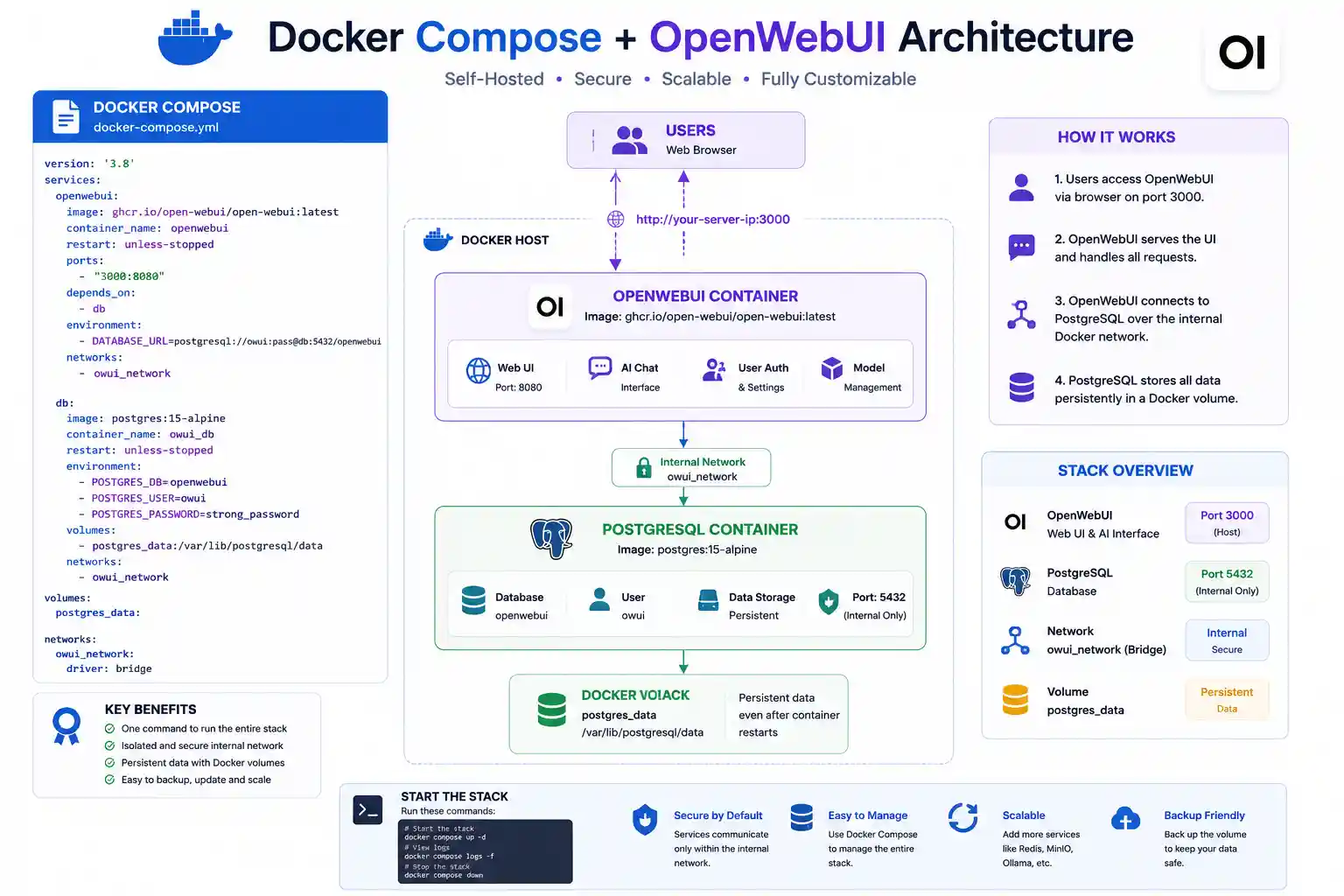Screen dimensions: 1344x896
Task: Click the User owui person icon
Action: [x=599, y=599]
